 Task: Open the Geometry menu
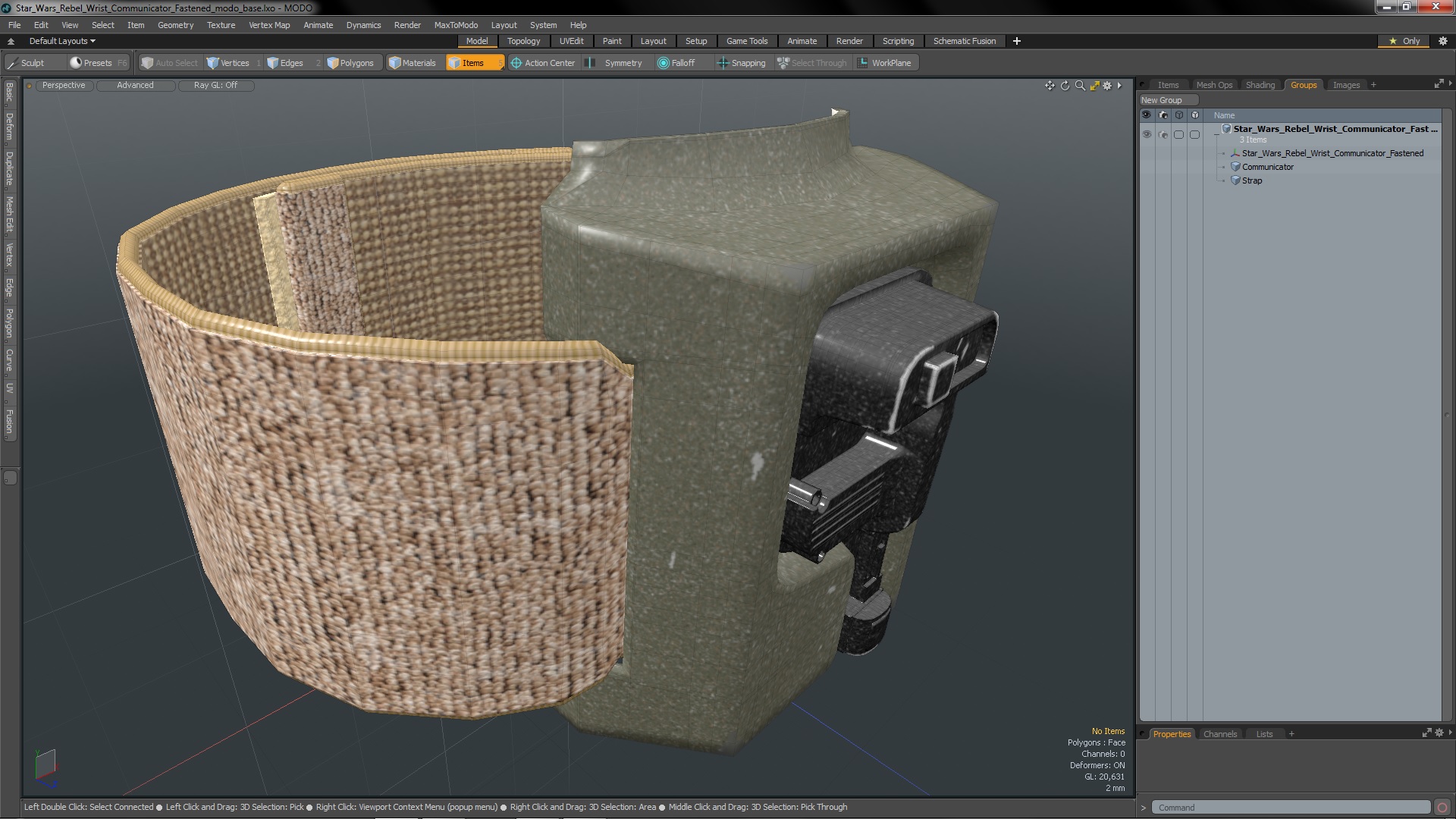coord(175,25)
